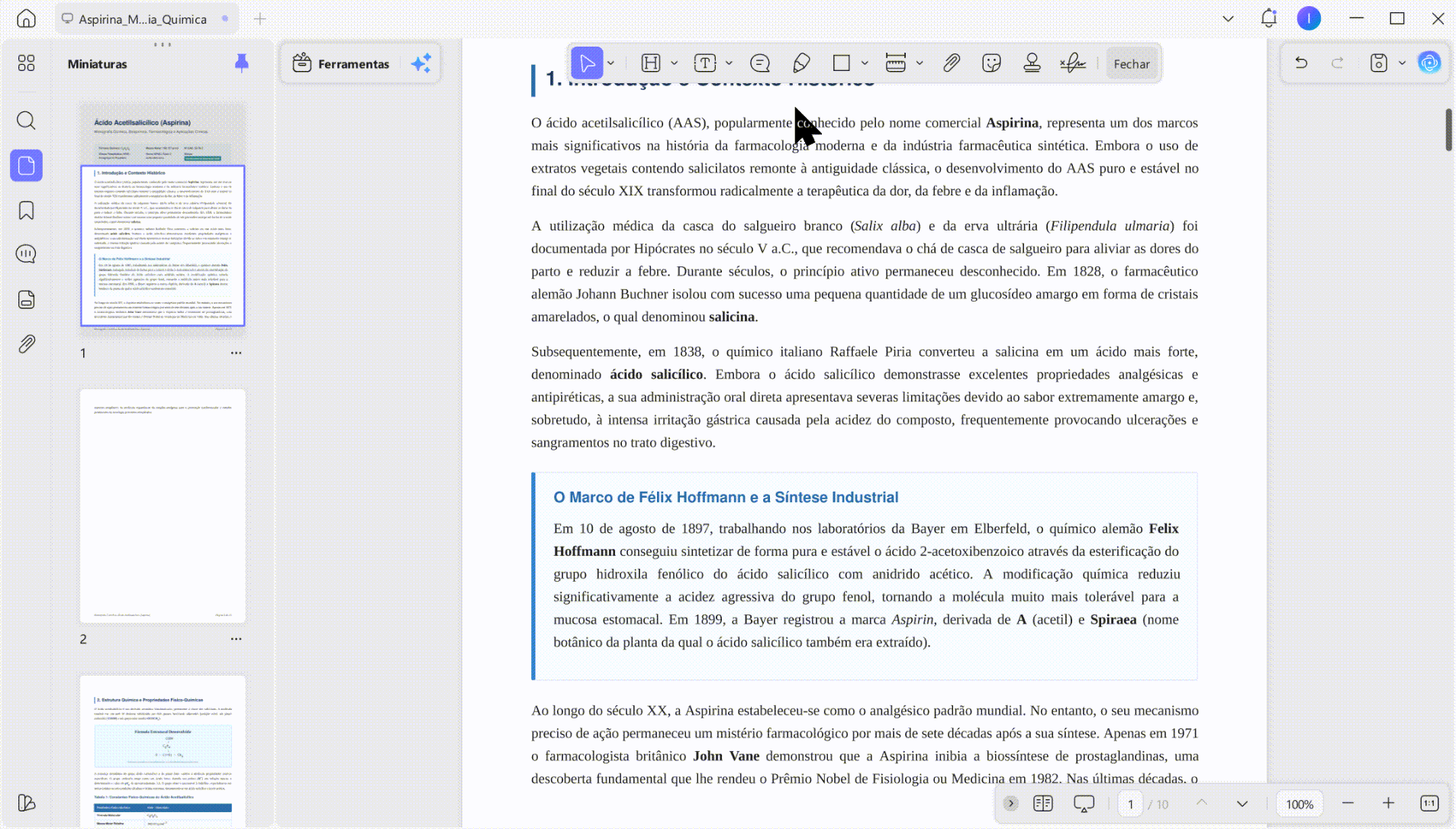This screenshot has width=1456, height=829.
Task: Go to the previous page
Action: (x=1201, y=803)
